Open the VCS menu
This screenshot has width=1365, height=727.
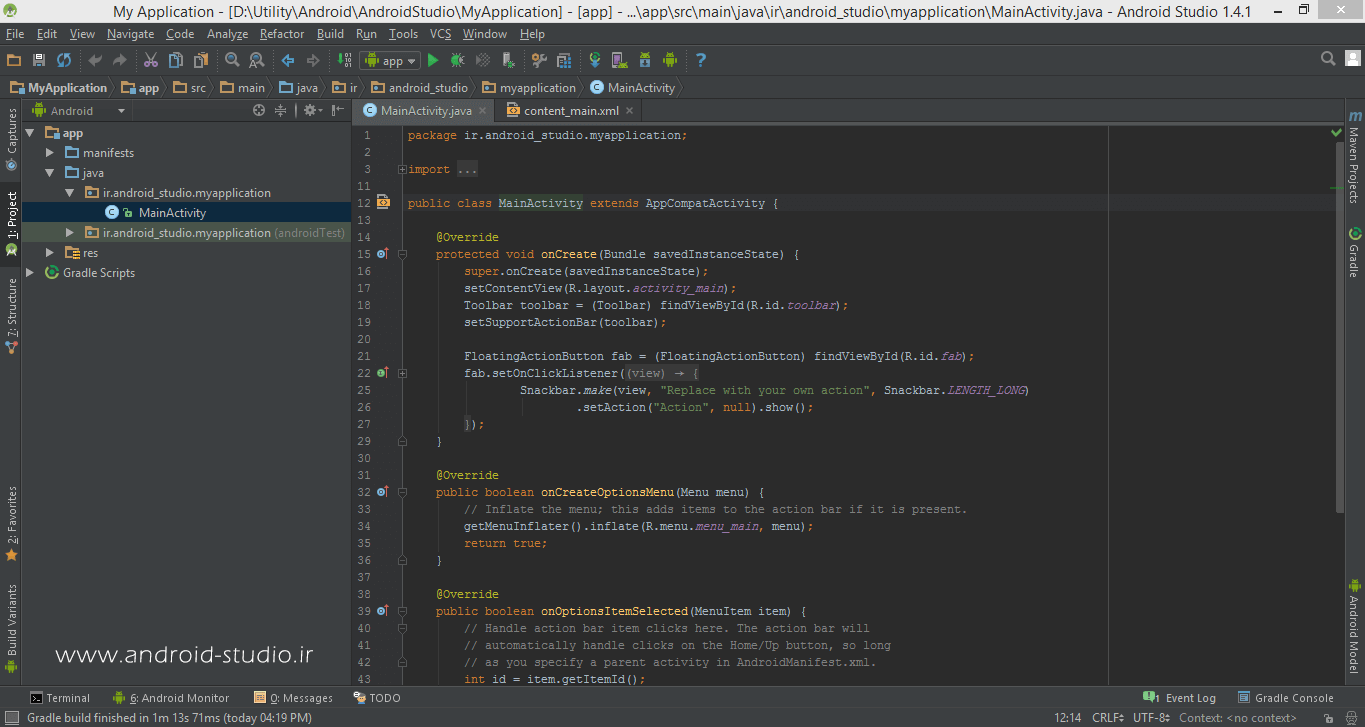tap(441, 34)
